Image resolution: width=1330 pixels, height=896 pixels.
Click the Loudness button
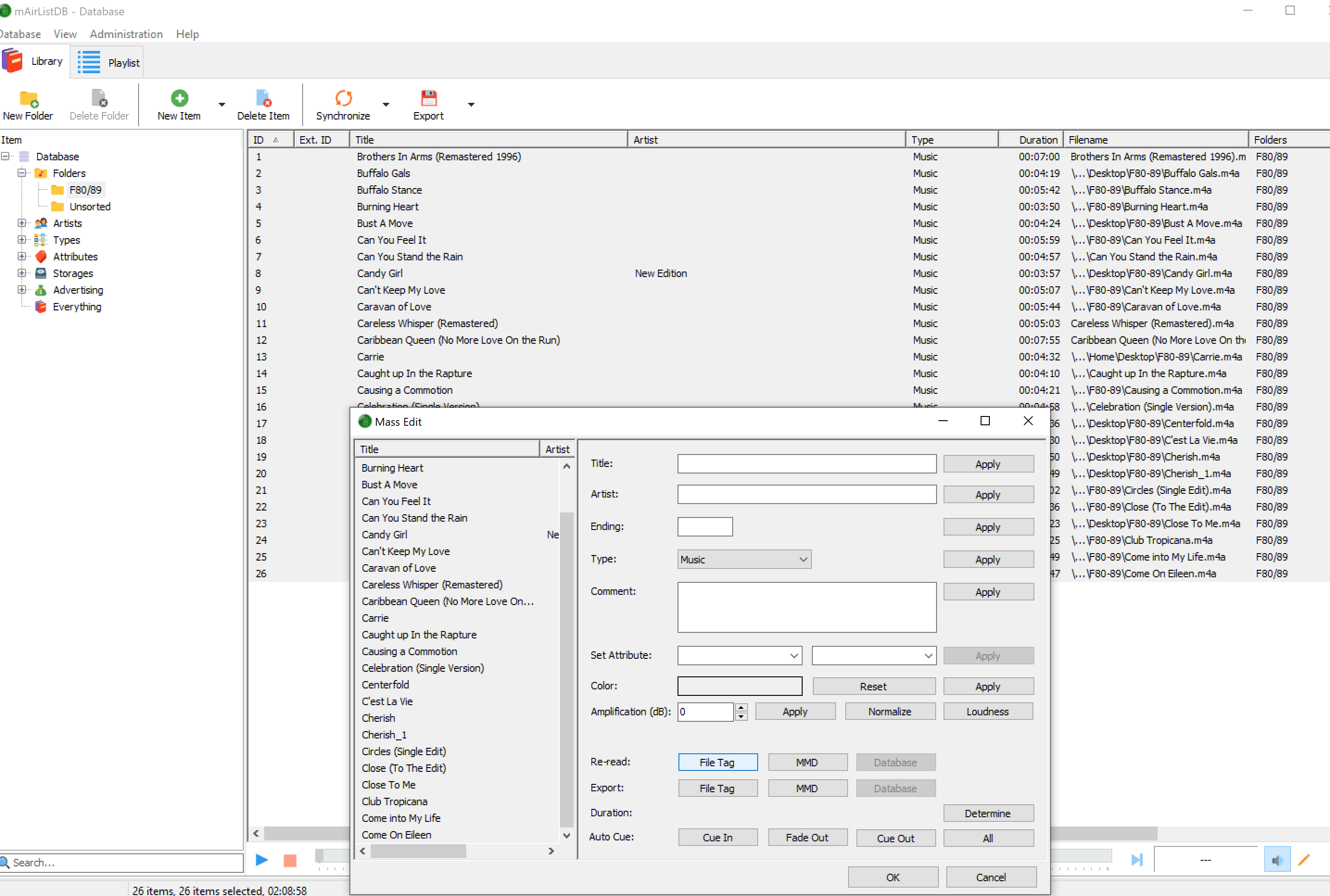[x=988, y=712]
